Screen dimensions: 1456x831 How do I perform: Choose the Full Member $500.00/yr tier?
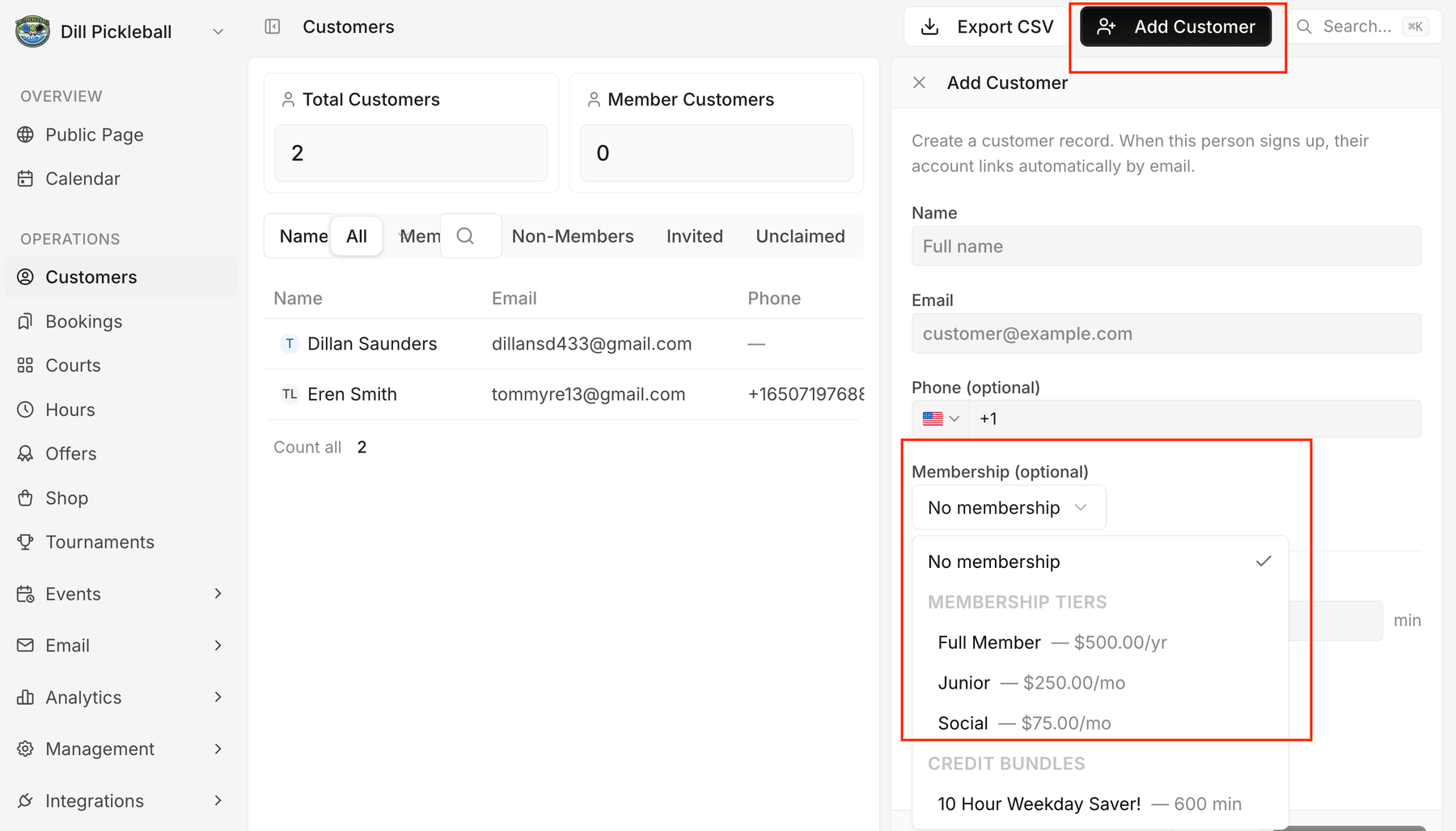tap(1099, 642)
